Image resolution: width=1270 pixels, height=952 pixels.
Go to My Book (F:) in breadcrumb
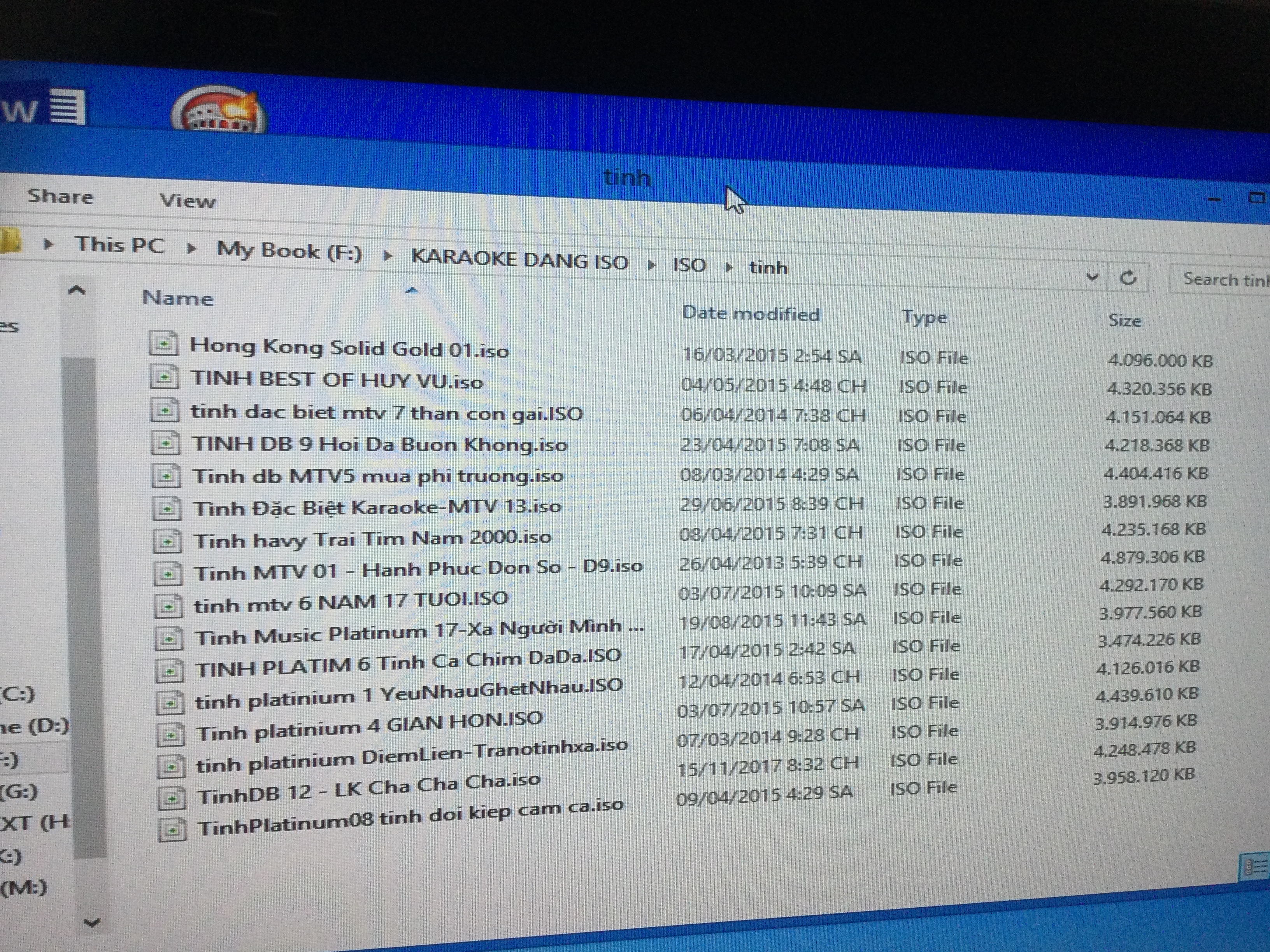point(289,251)
